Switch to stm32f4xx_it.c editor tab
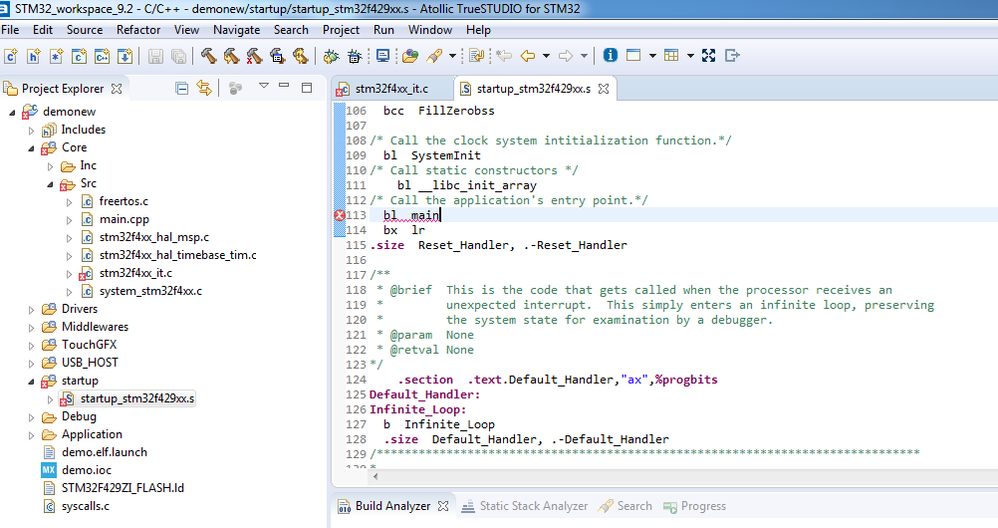The width and height of the screenshot is (998, 528). tap(391, 88)
